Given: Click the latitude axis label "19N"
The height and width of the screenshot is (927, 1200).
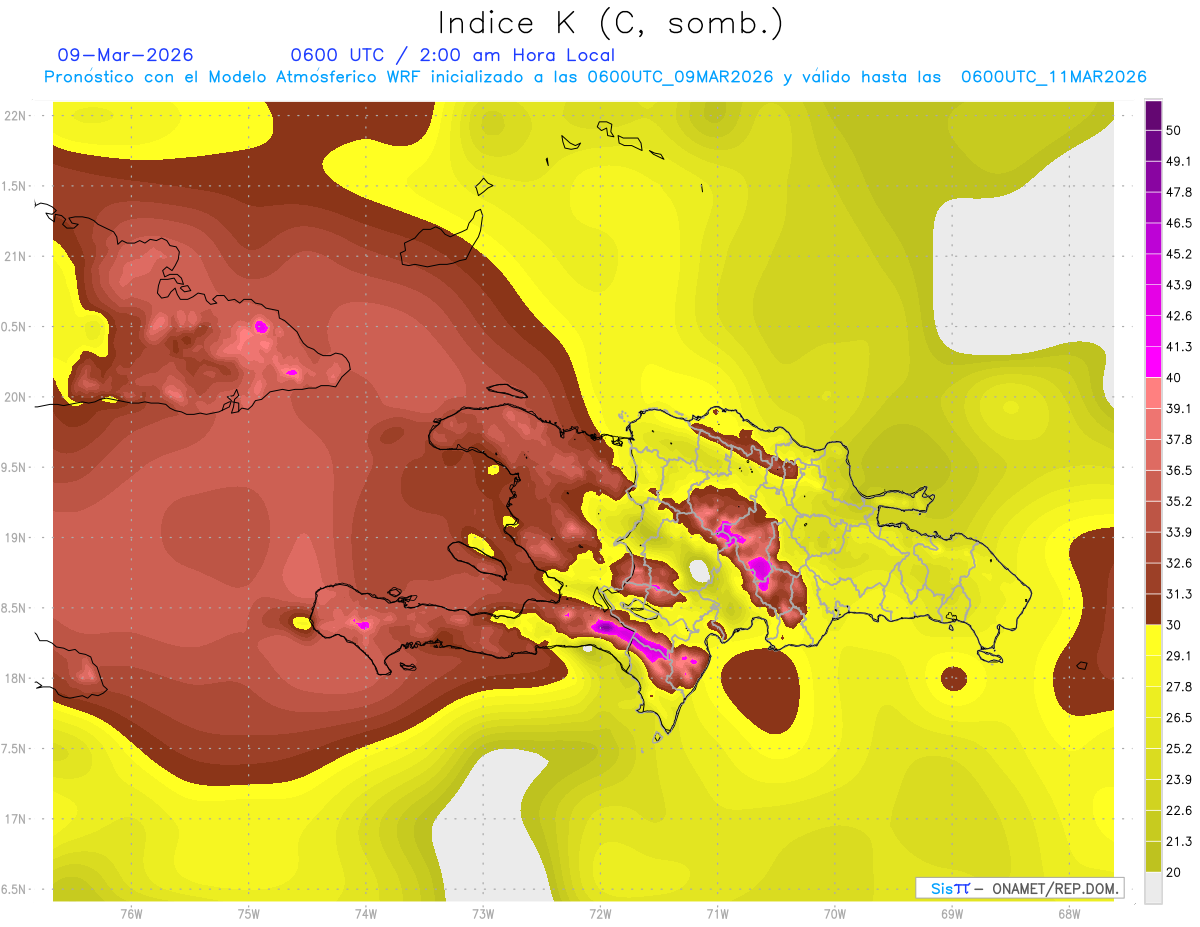Looking at the screenshot, I should click(15, 538).
